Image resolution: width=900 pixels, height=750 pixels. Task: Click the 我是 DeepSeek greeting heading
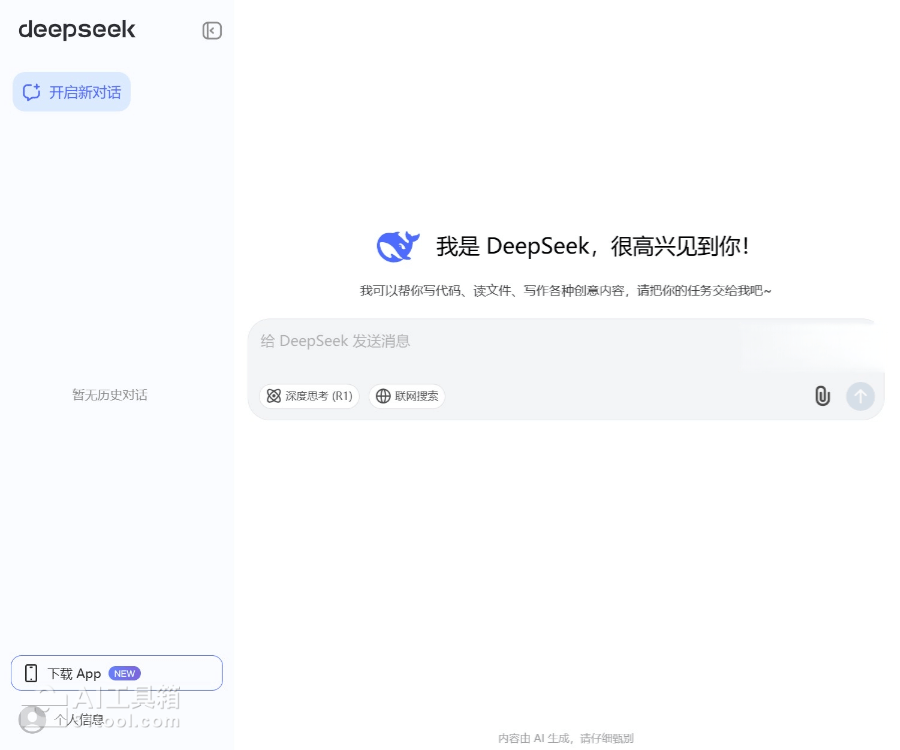point(592,246)
